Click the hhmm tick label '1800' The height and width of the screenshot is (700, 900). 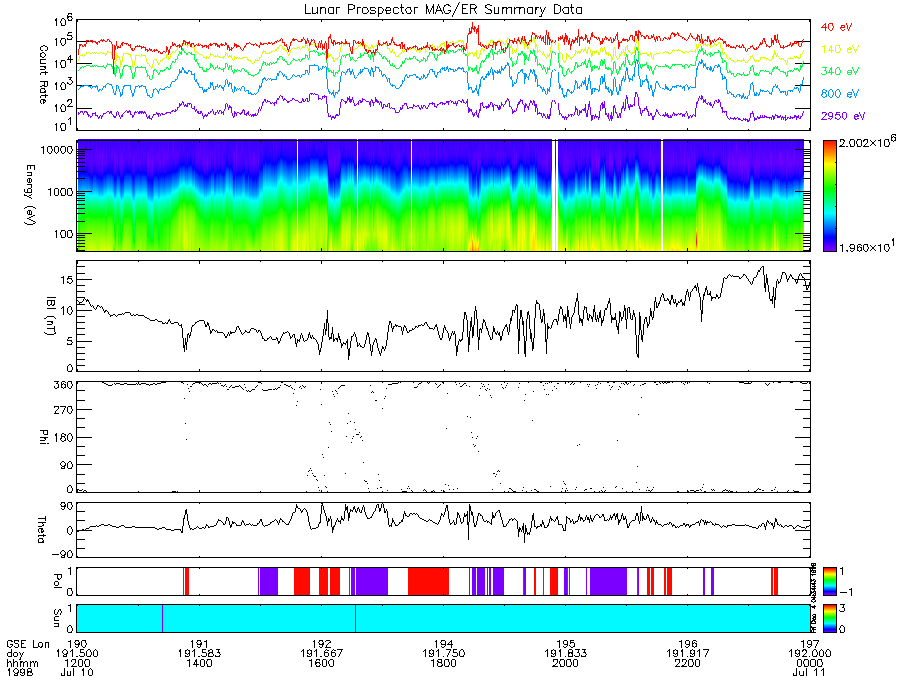click(444, 663)
